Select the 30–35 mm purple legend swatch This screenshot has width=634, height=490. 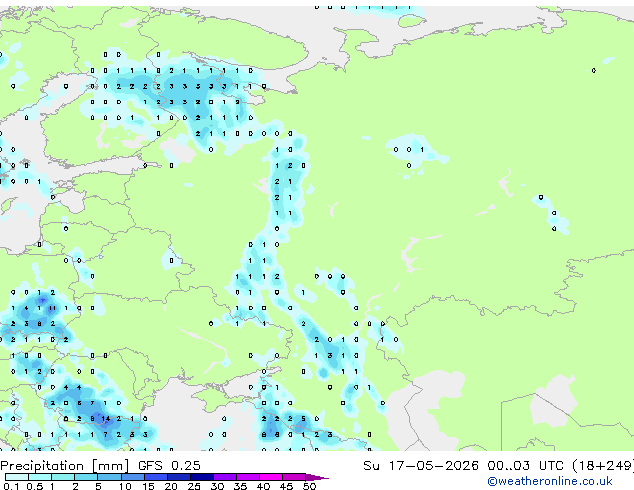225,477
